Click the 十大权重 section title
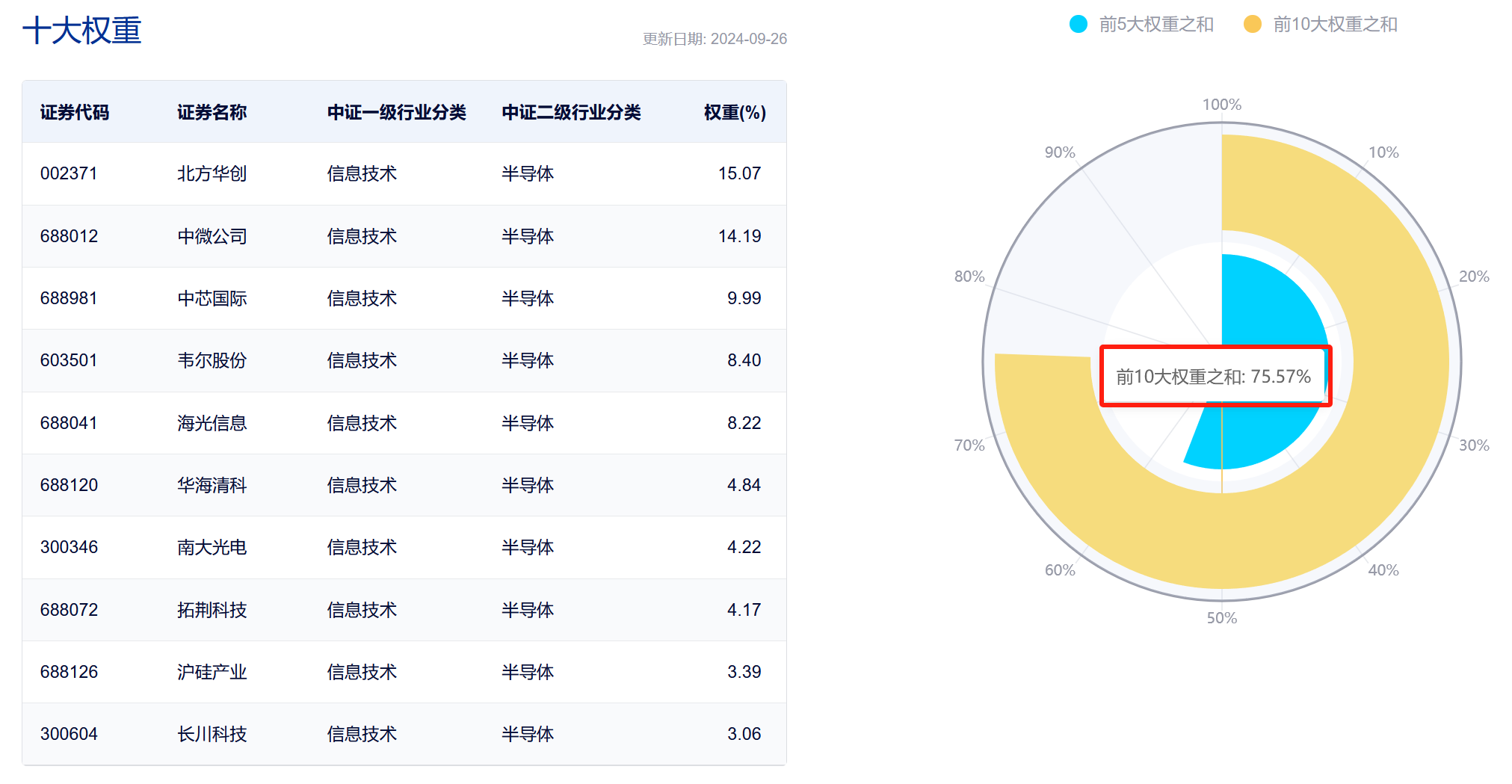The image size is (1512, 784). pos(82,31)
